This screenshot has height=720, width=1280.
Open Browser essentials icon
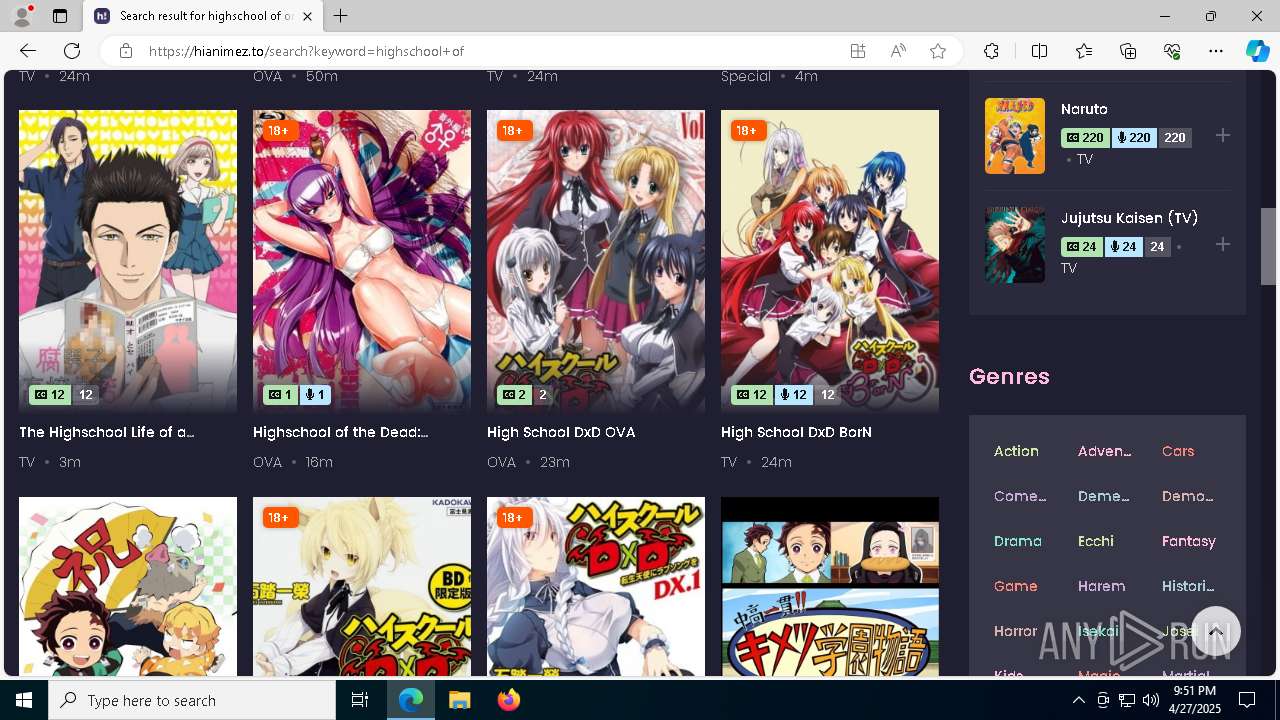1172,51
